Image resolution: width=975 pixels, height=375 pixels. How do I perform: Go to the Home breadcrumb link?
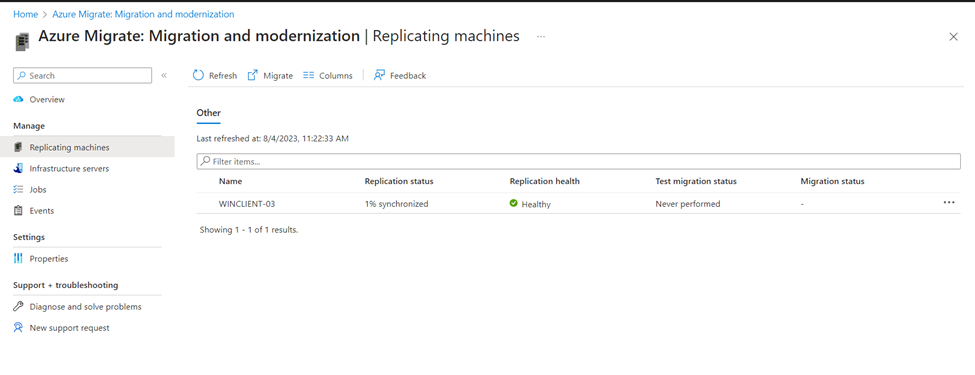25,14
